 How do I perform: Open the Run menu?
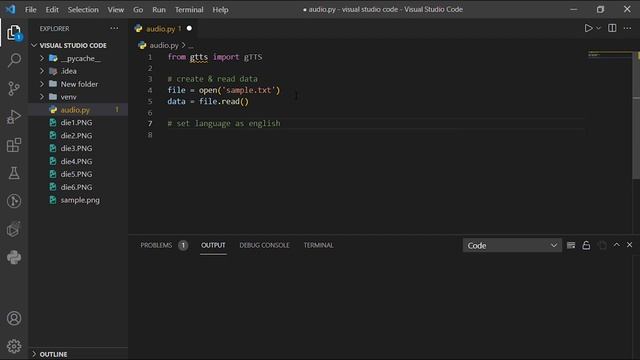click(x=159, y=9)
